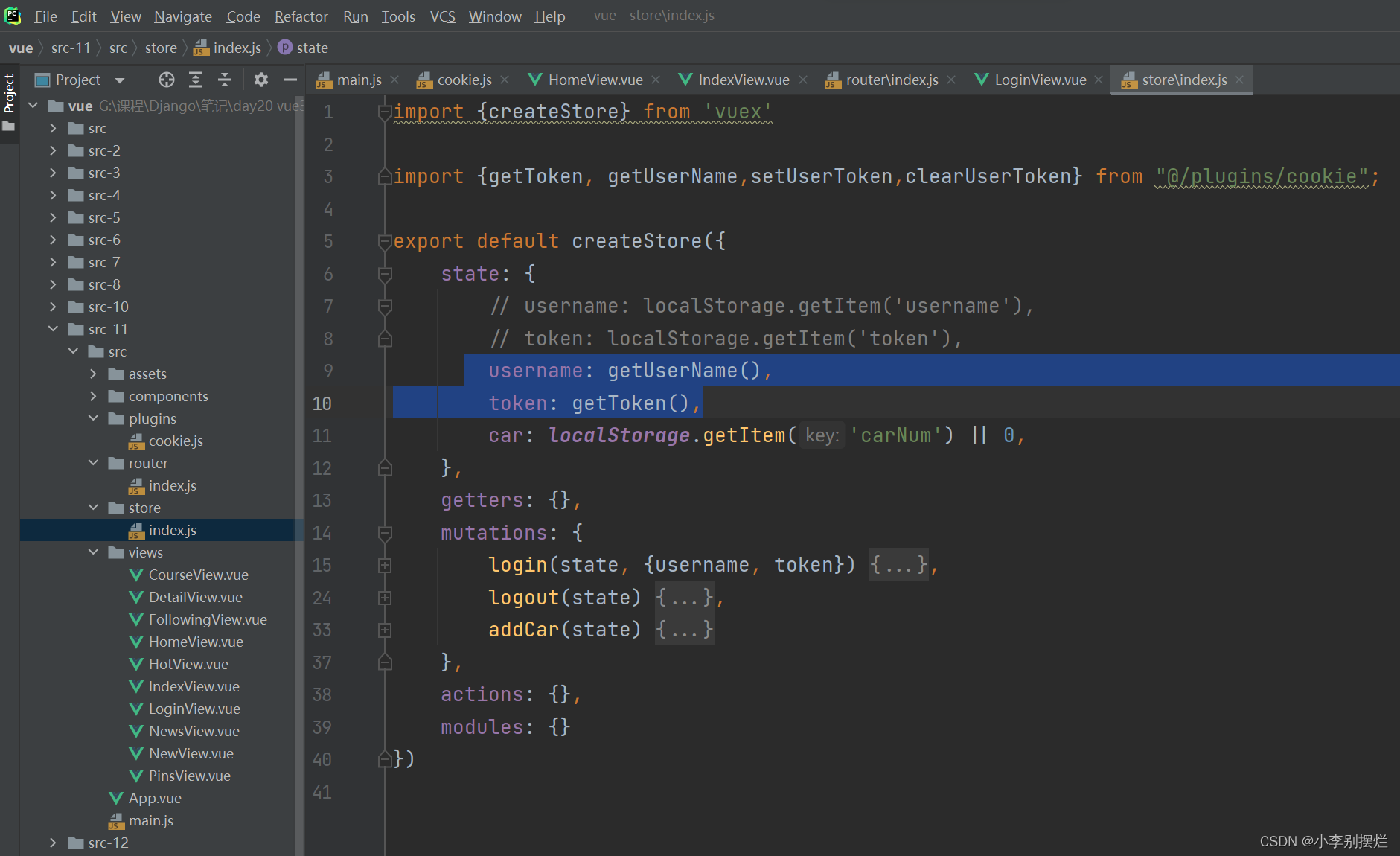
Task: Click the locate/select opened file target icon
Action: click(166, 80)
